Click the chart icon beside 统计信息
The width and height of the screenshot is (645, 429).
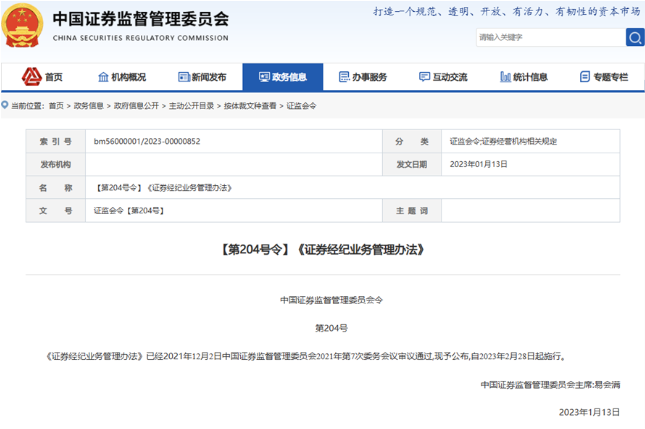505,77
